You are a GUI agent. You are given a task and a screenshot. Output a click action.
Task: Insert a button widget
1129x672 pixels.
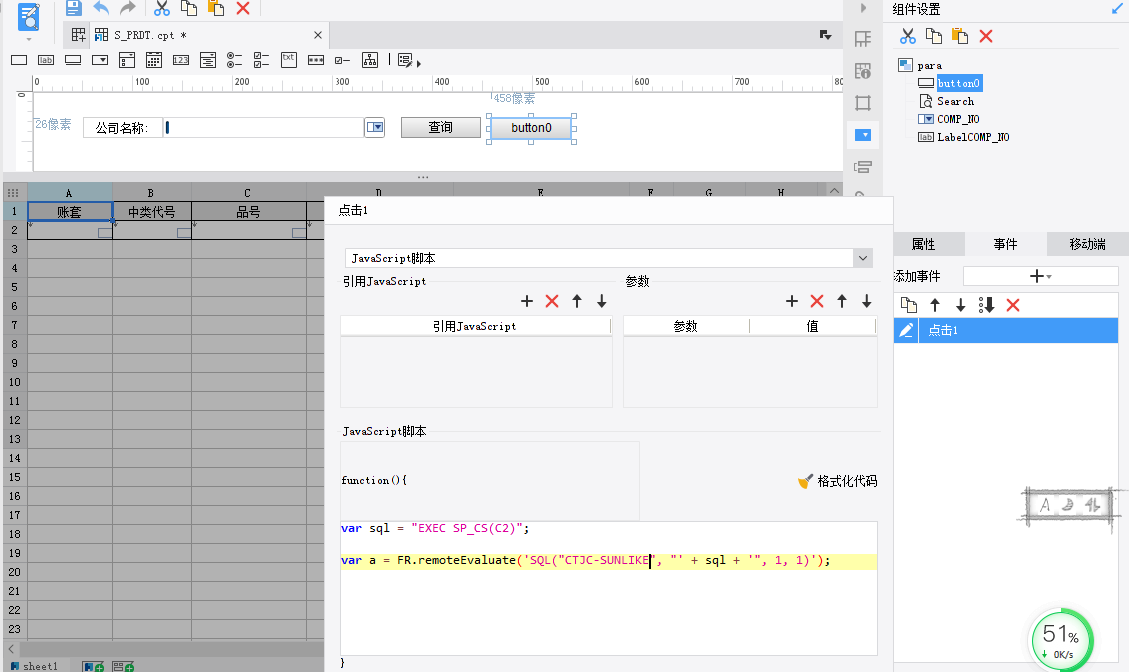coord(73,61)
